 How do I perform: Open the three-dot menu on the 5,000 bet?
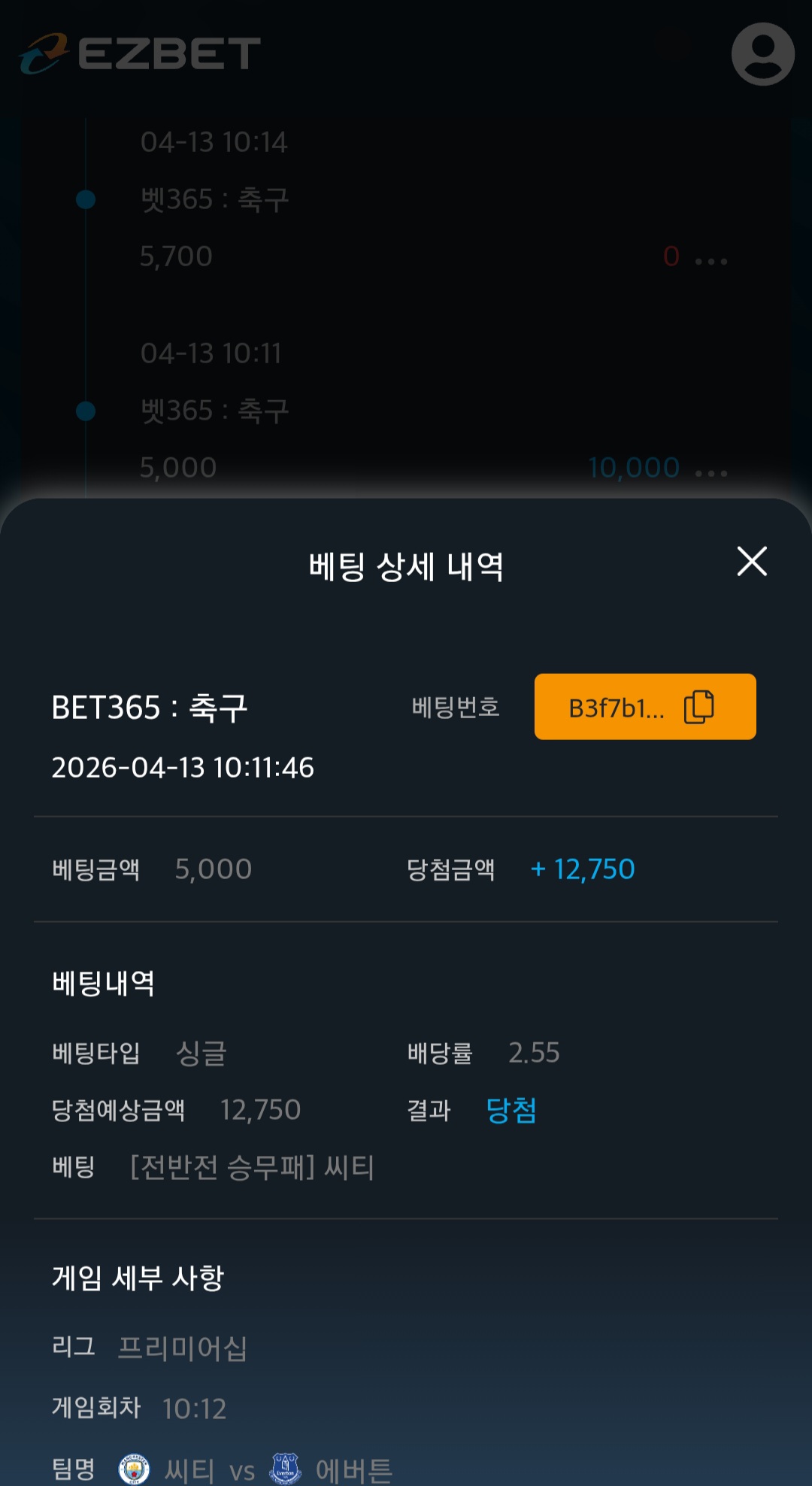(x=711, y=472)
